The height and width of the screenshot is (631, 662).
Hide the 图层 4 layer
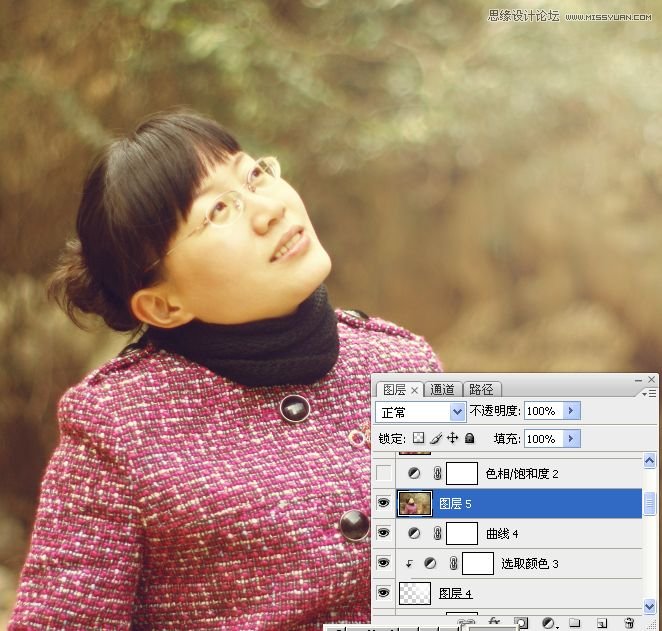[383, 593]
